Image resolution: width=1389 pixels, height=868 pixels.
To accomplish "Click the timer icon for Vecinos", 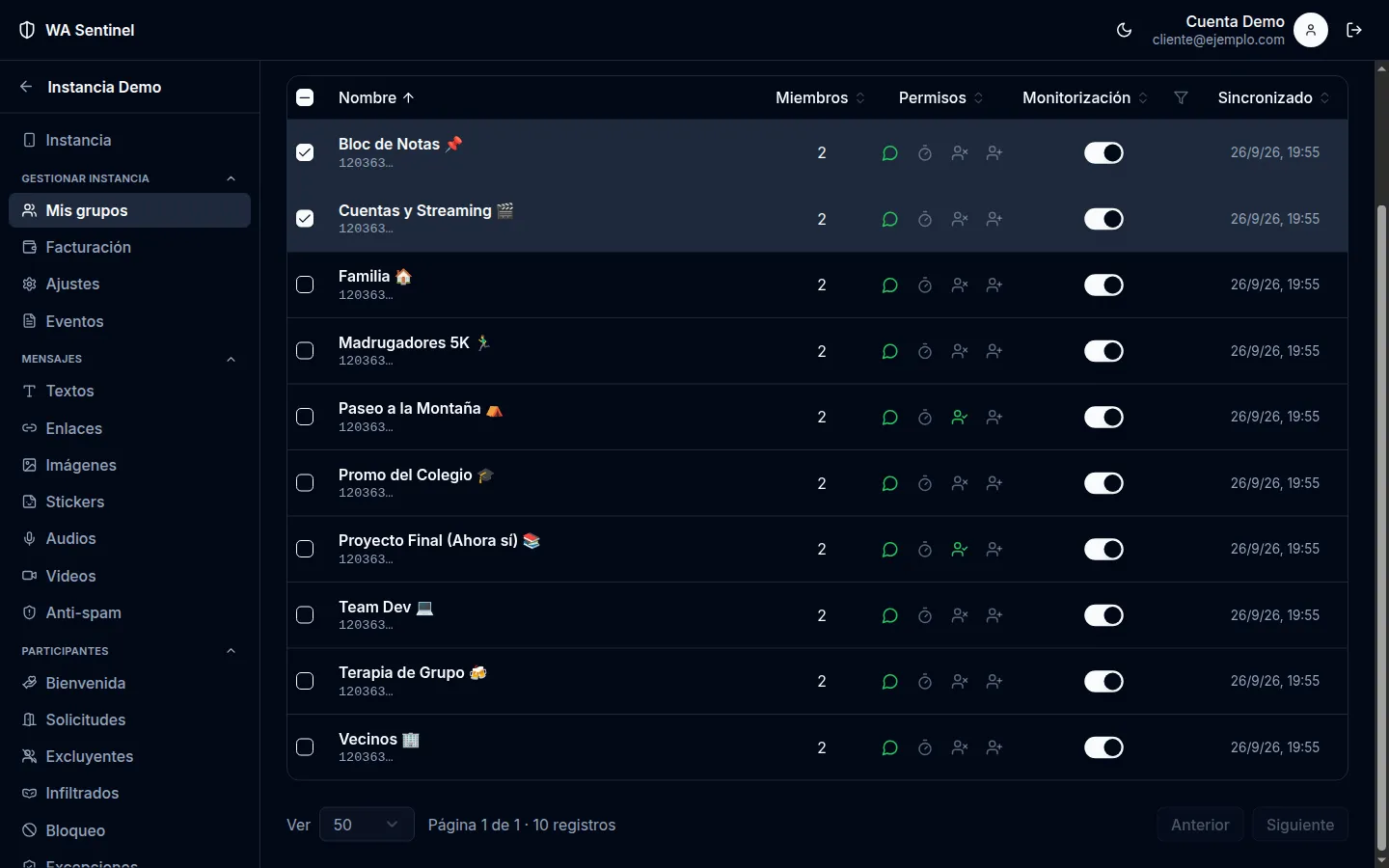I will [x=925, y=747].
